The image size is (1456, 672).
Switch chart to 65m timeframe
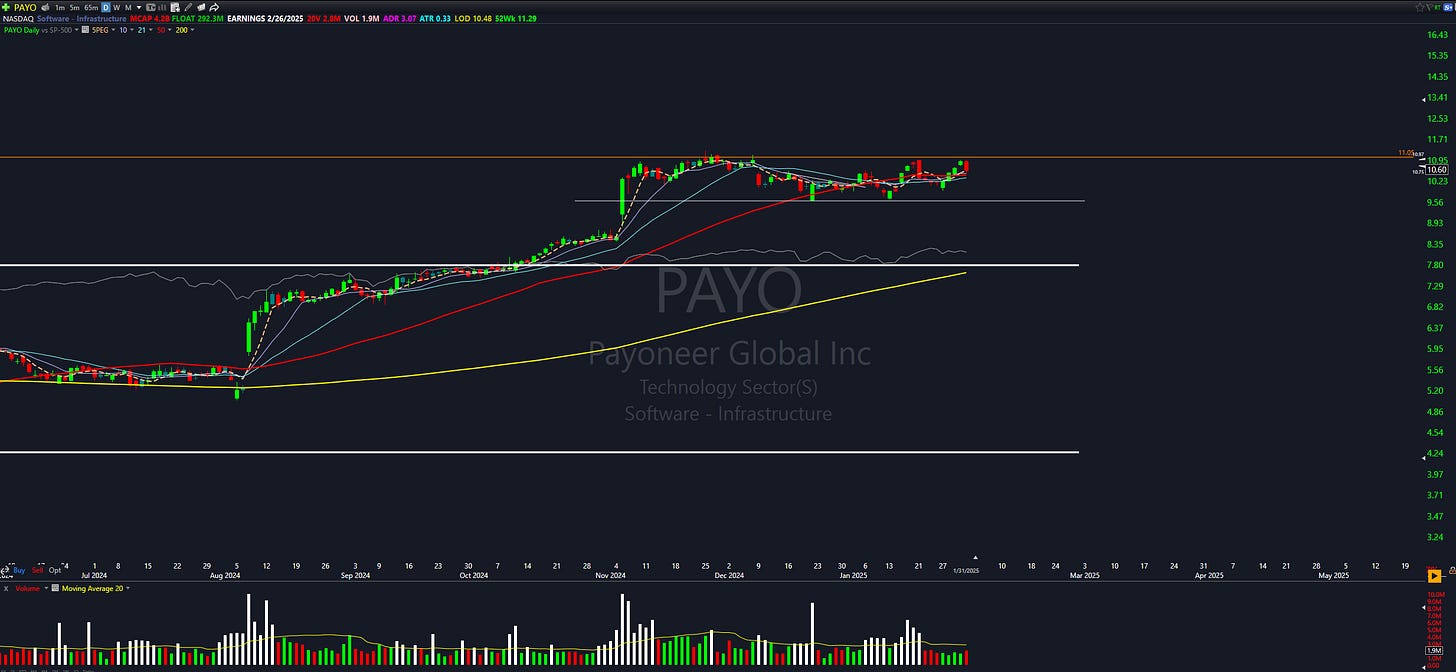point(91,8)
